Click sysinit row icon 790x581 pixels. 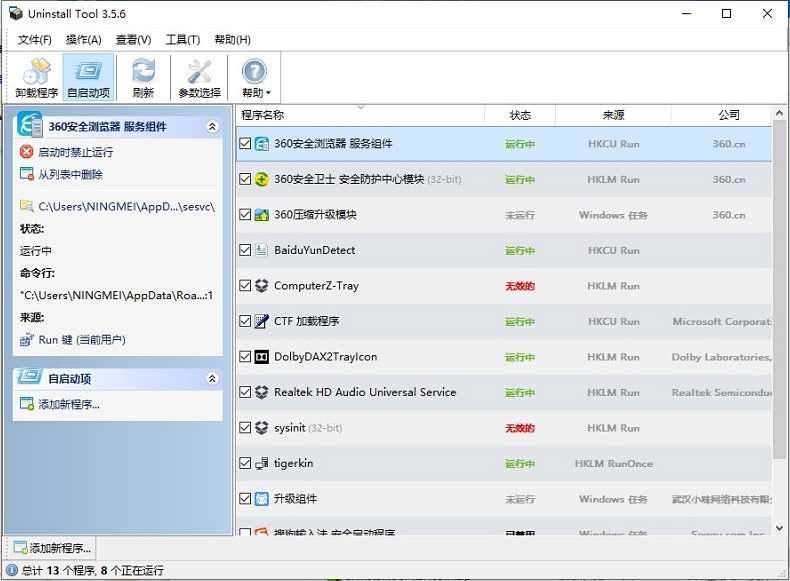pyautogui.click(x=261, y=428)
